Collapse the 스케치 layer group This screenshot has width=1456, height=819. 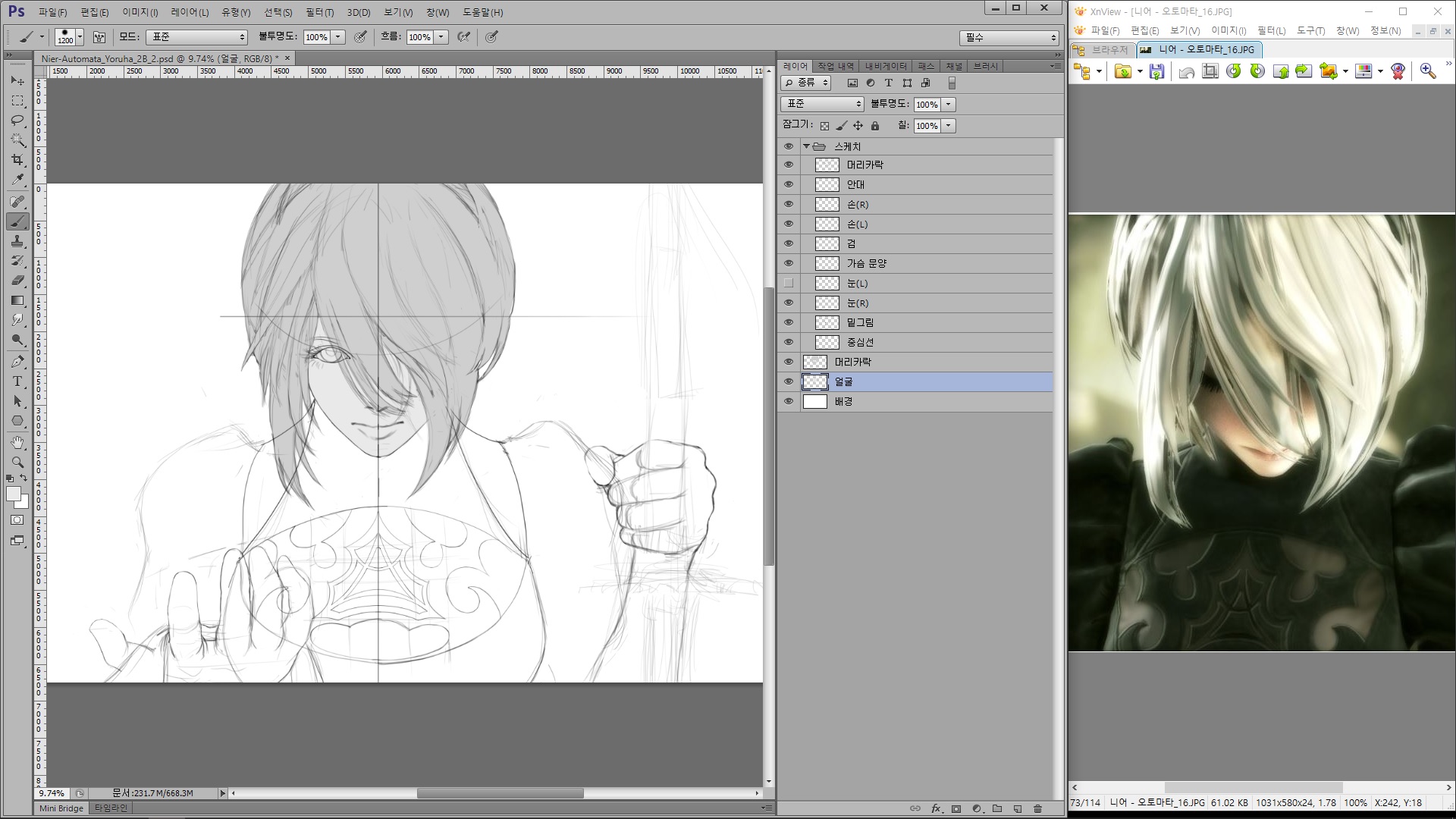coord(806,146)
